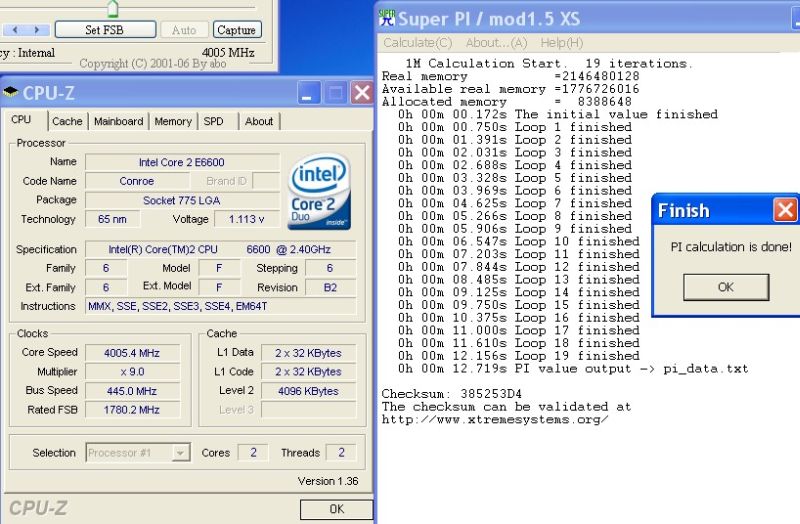This screenshot has width=800, height=524.
Task: Click OK button in CPU-Z window
Action: click(336, 509)
